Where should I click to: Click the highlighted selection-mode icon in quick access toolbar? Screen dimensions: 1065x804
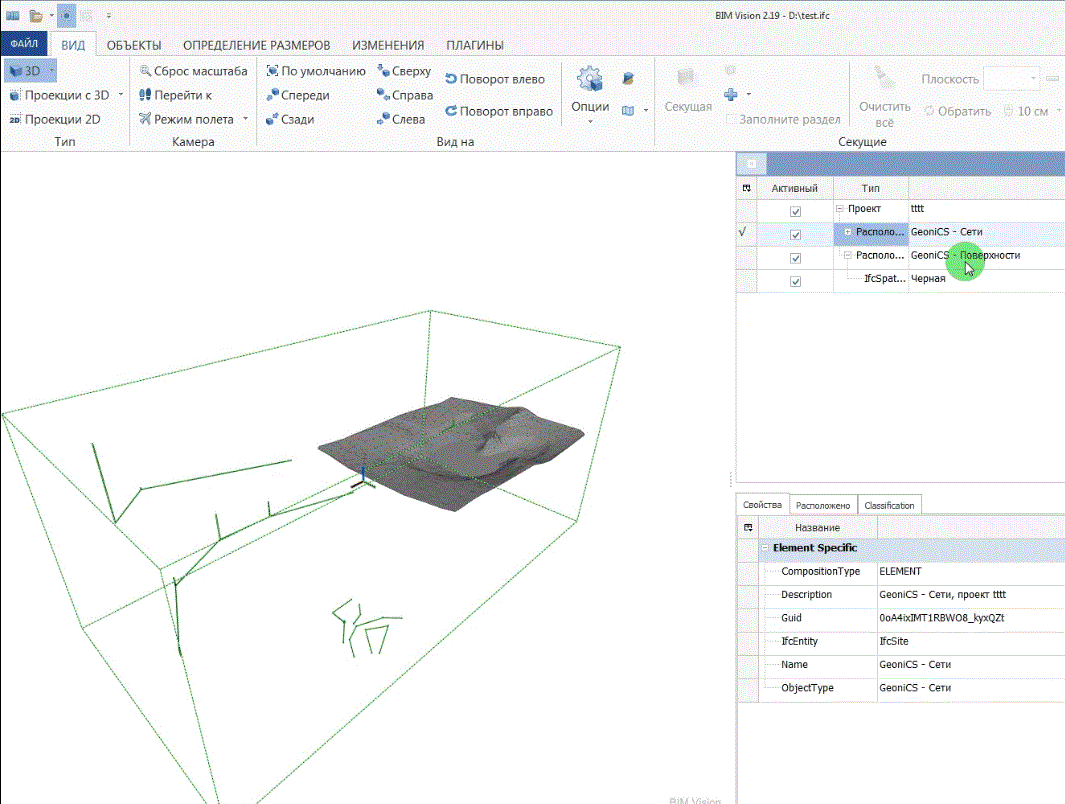point(66,15)
